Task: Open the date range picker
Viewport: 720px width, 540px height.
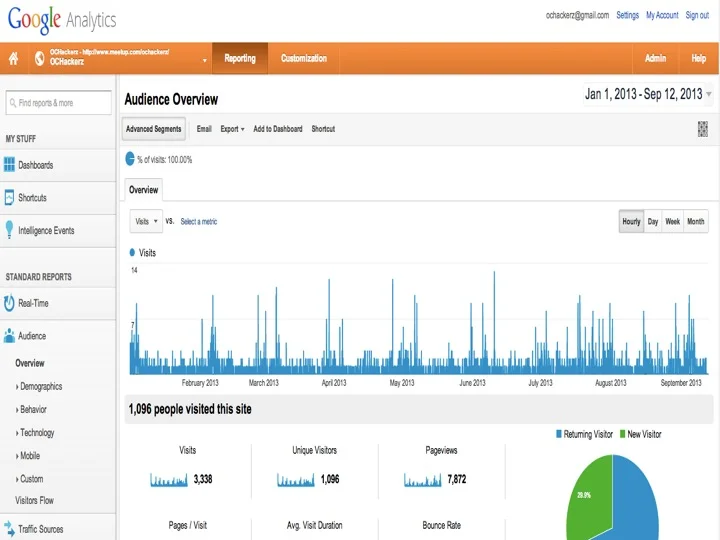Action: 648,94
